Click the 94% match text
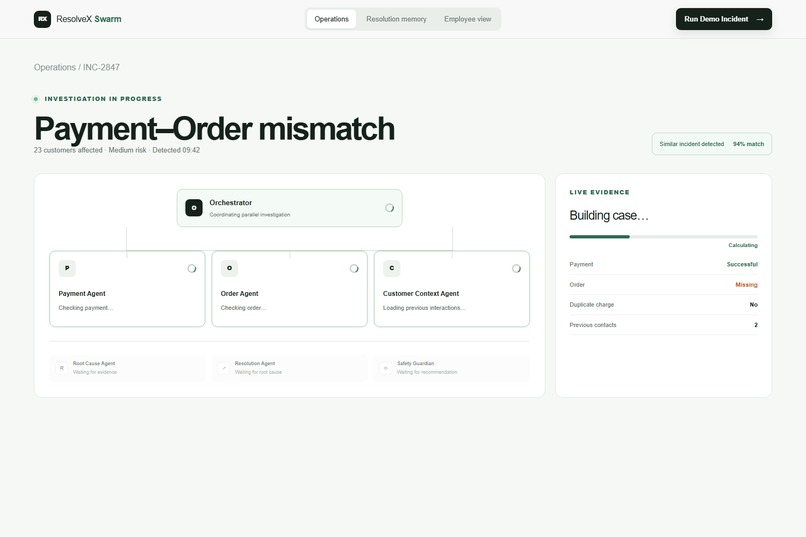The height and width of the screenshot is (537, 806). [x=748, y=144]
